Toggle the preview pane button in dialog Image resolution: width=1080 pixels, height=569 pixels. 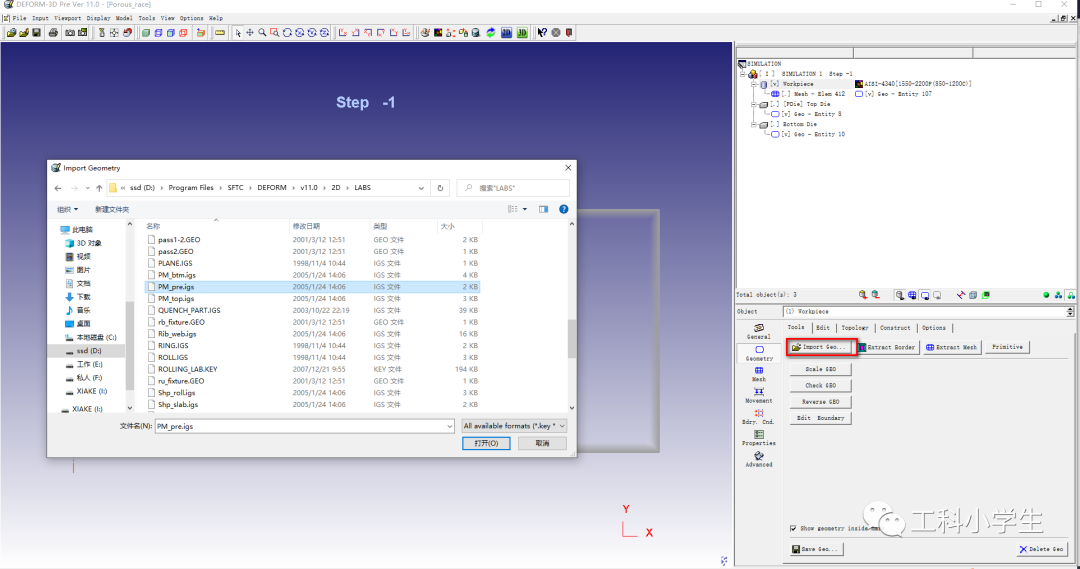click(543, 209)
